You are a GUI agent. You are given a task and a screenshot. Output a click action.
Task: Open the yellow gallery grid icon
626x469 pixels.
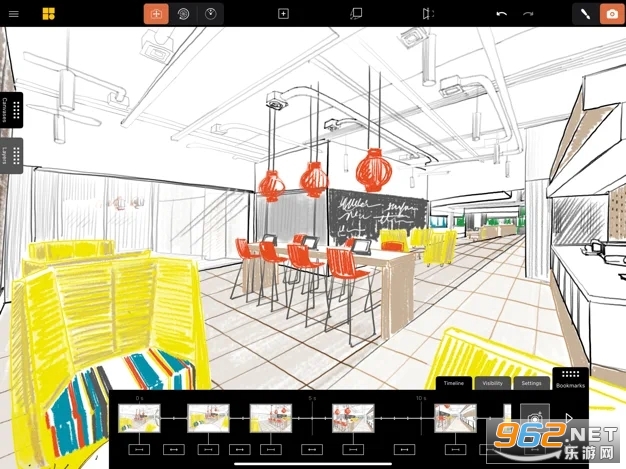tap(48, 14)
